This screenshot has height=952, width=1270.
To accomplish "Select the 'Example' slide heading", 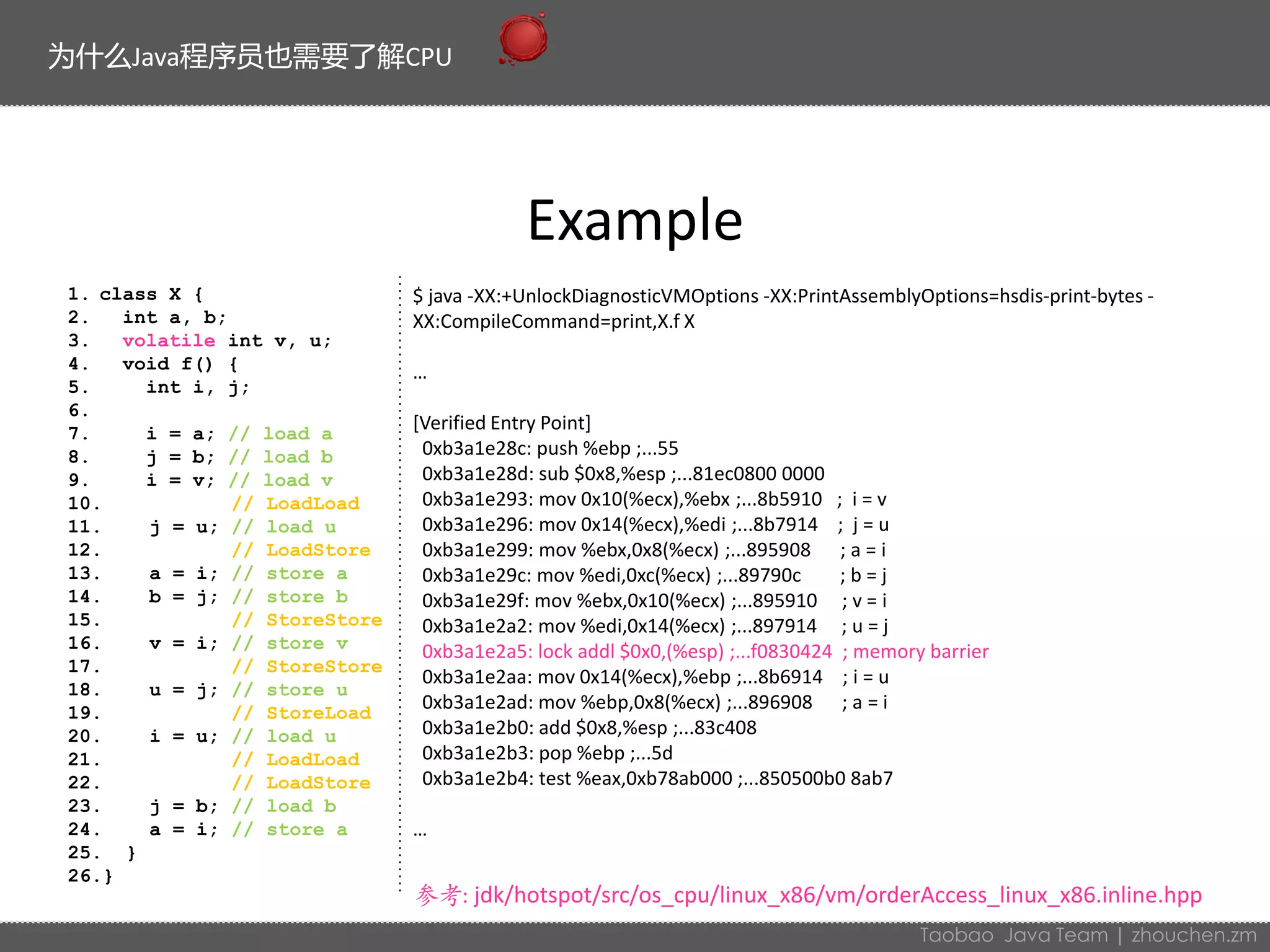I will click(635, 221).
